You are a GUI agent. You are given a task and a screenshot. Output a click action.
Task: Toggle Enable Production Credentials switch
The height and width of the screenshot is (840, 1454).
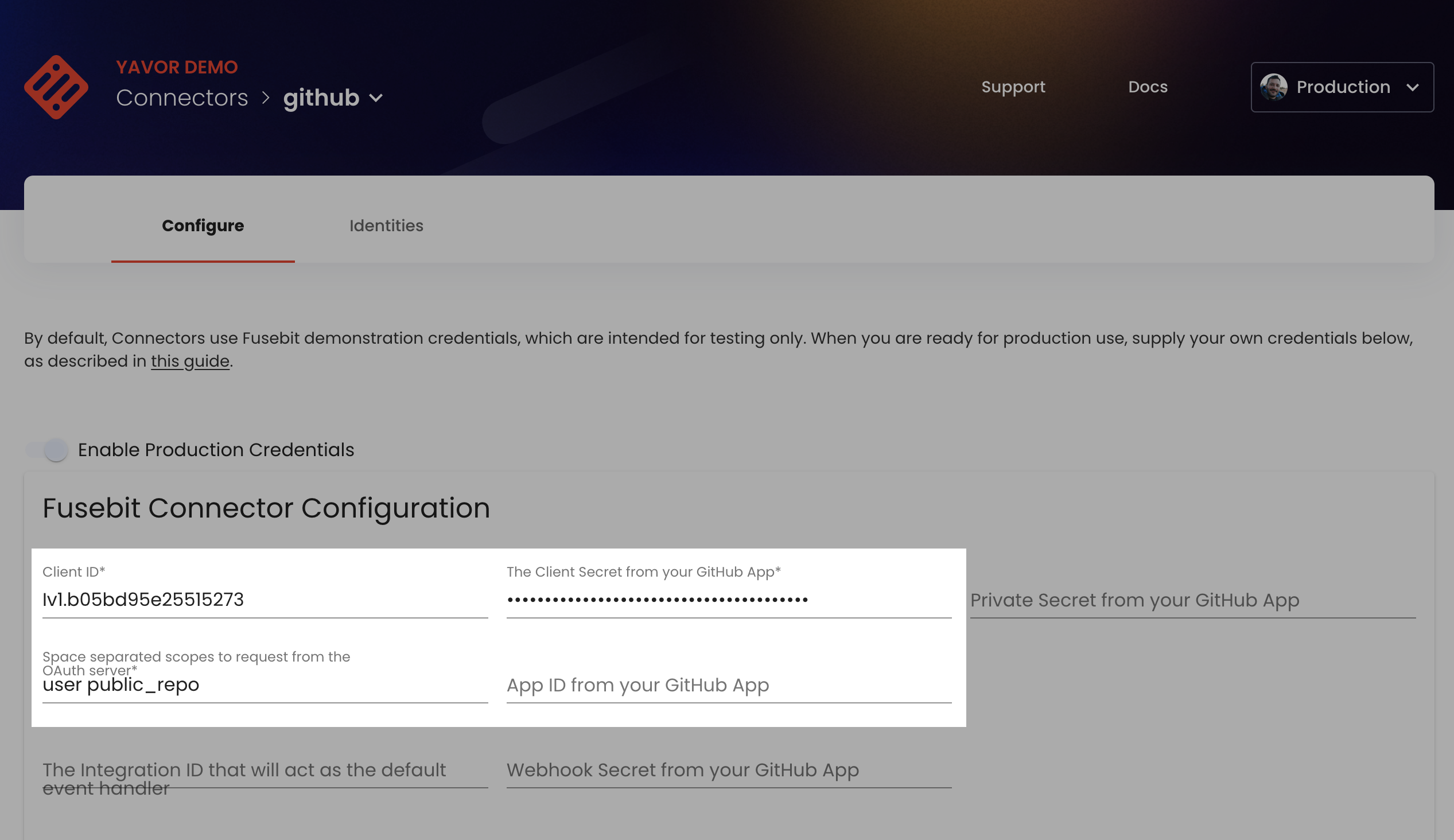pos(46,449)
